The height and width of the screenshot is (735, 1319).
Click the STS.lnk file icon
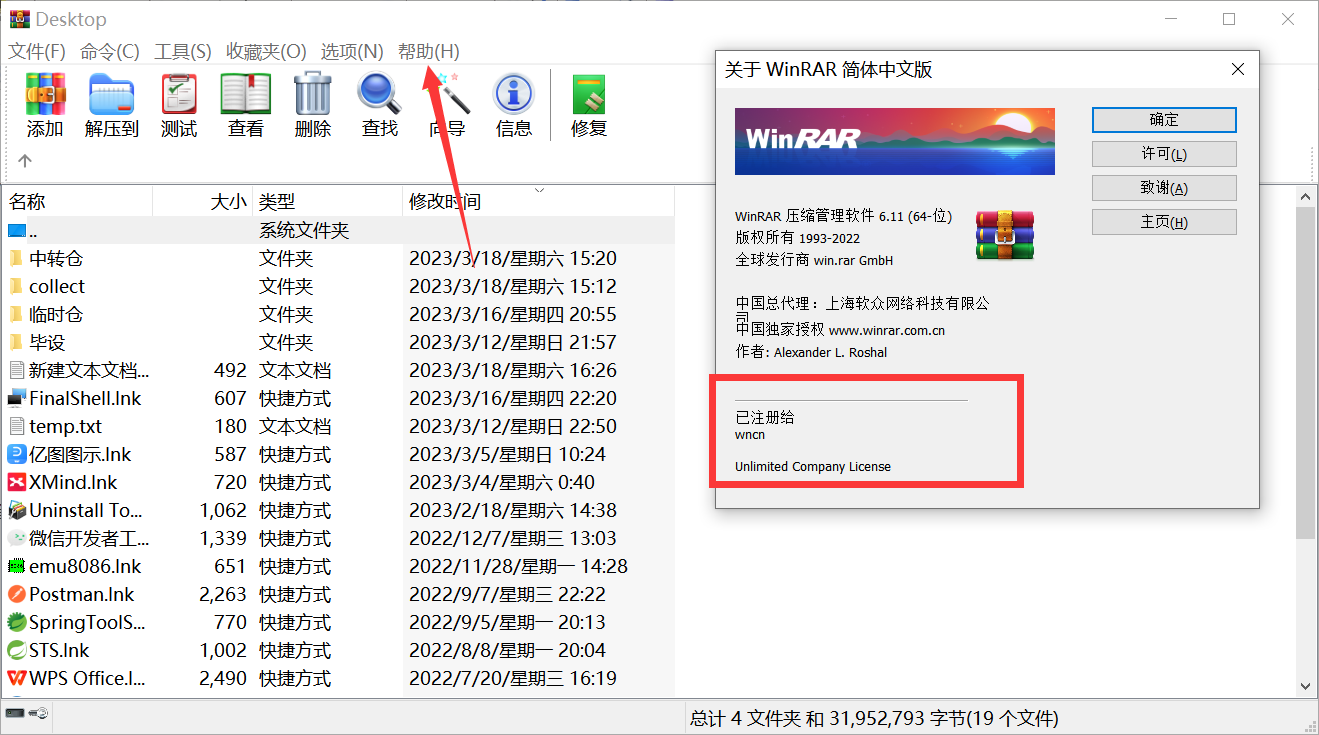pos(16,650)
